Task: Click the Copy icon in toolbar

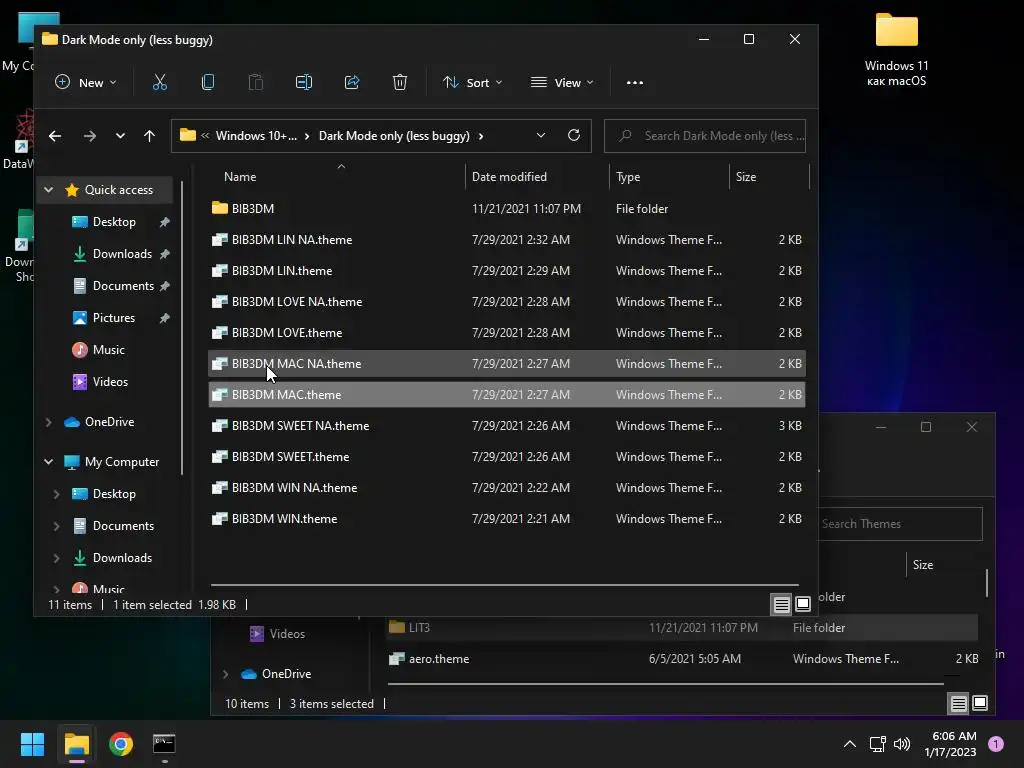Action: (x=208, y=82)
